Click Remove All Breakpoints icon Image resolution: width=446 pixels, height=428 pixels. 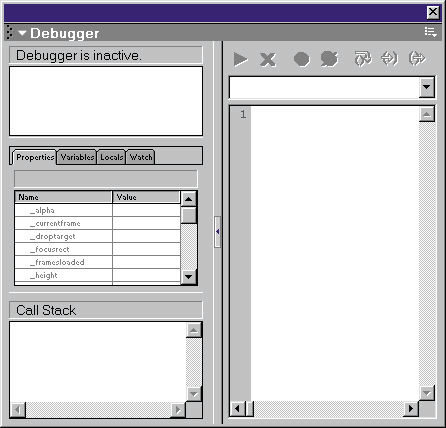(x=329, y=59)
